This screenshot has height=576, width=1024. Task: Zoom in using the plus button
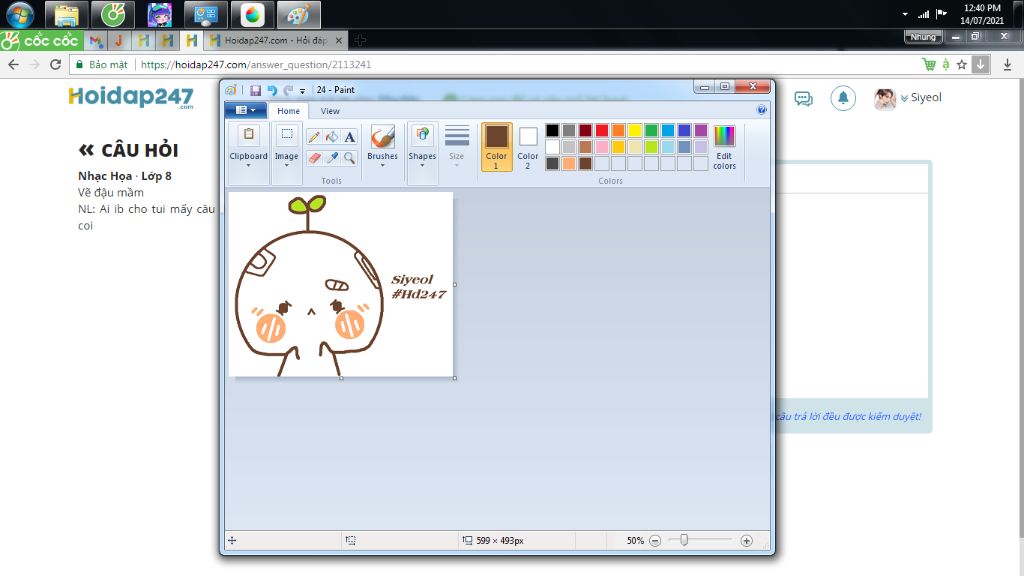pos(745,540)
